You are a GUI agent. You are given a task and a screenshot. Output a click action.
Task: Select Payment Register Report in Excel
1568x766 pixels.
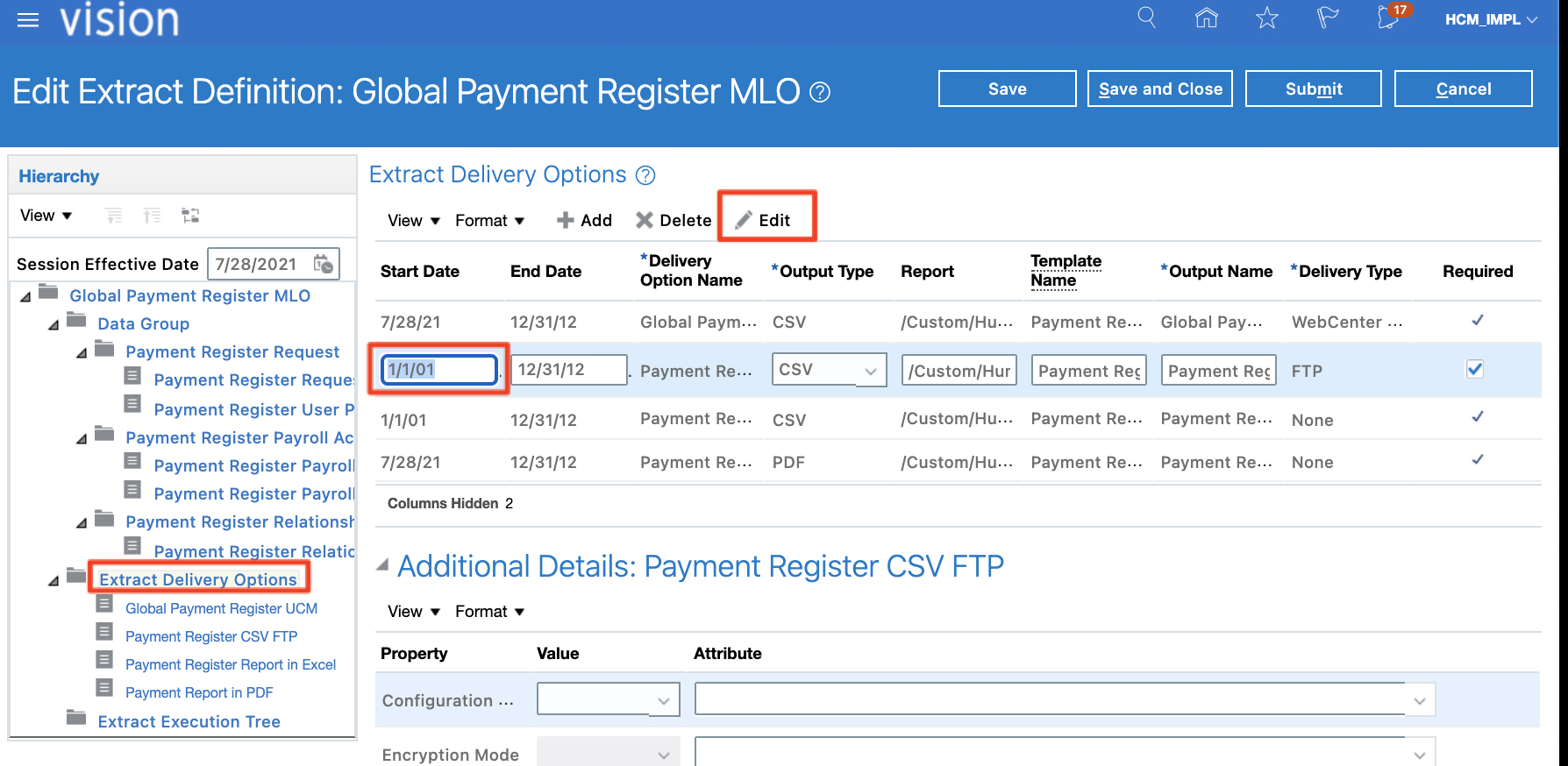coord(231,664)
